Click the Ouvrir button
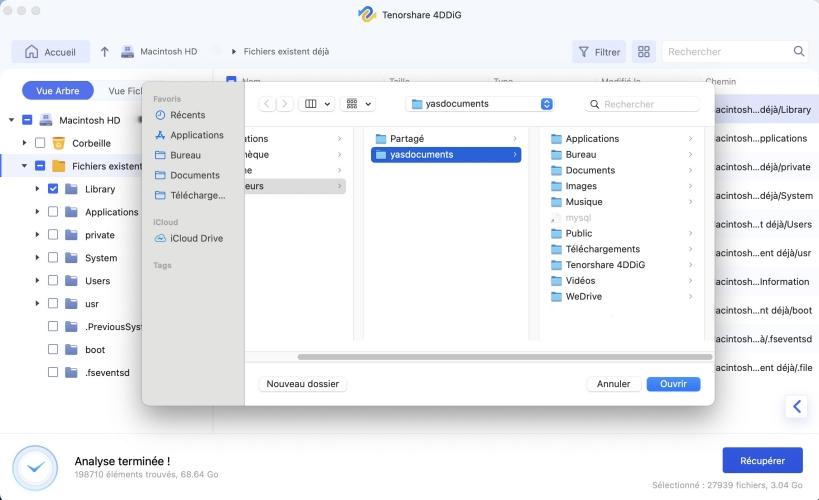 click(673, 384)
